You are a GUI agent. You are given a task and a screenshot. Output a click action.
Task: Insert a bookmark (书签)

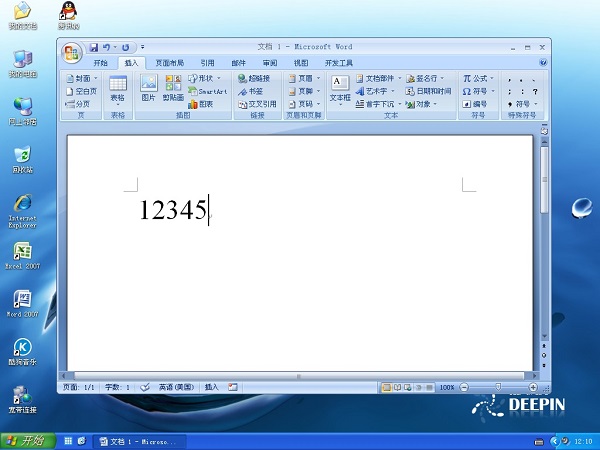[250, 91]
